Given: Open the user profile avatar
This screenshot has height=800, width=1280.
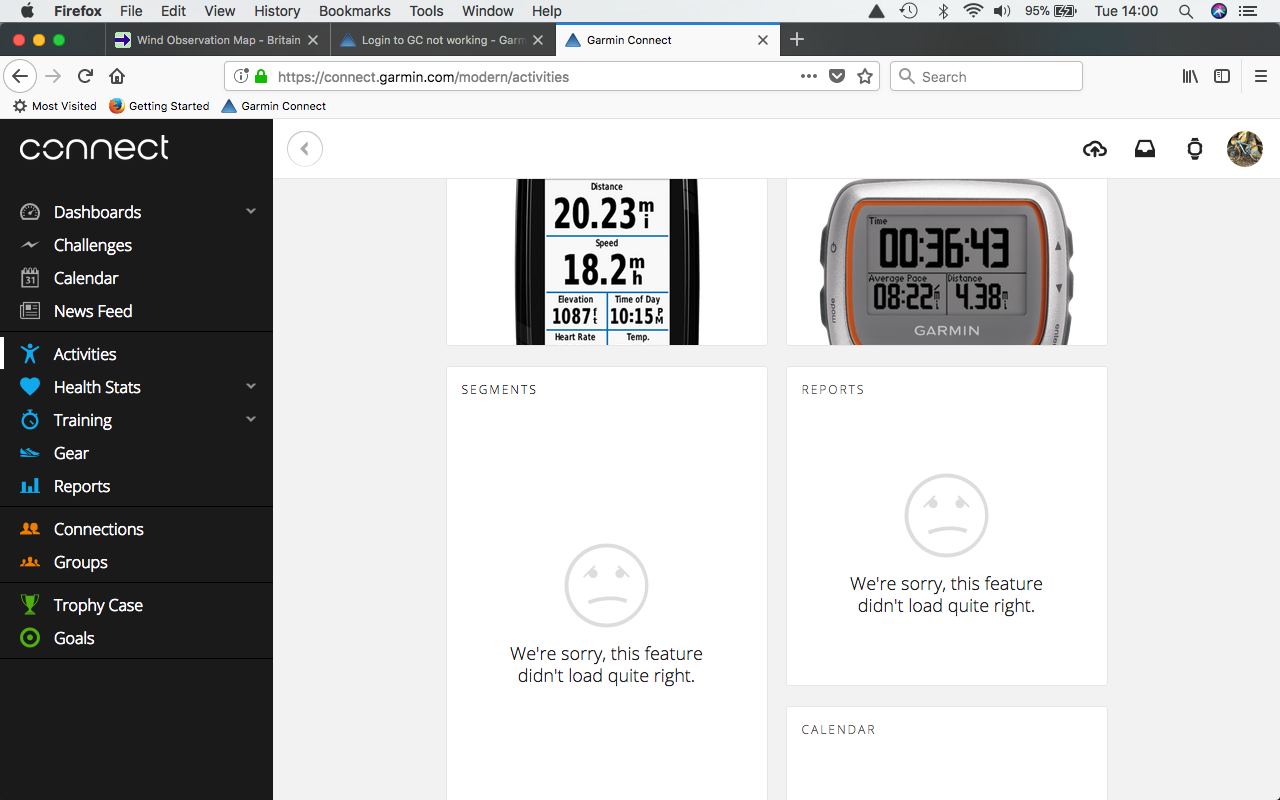Looking at the screenshot, I should pos(1244,149).
